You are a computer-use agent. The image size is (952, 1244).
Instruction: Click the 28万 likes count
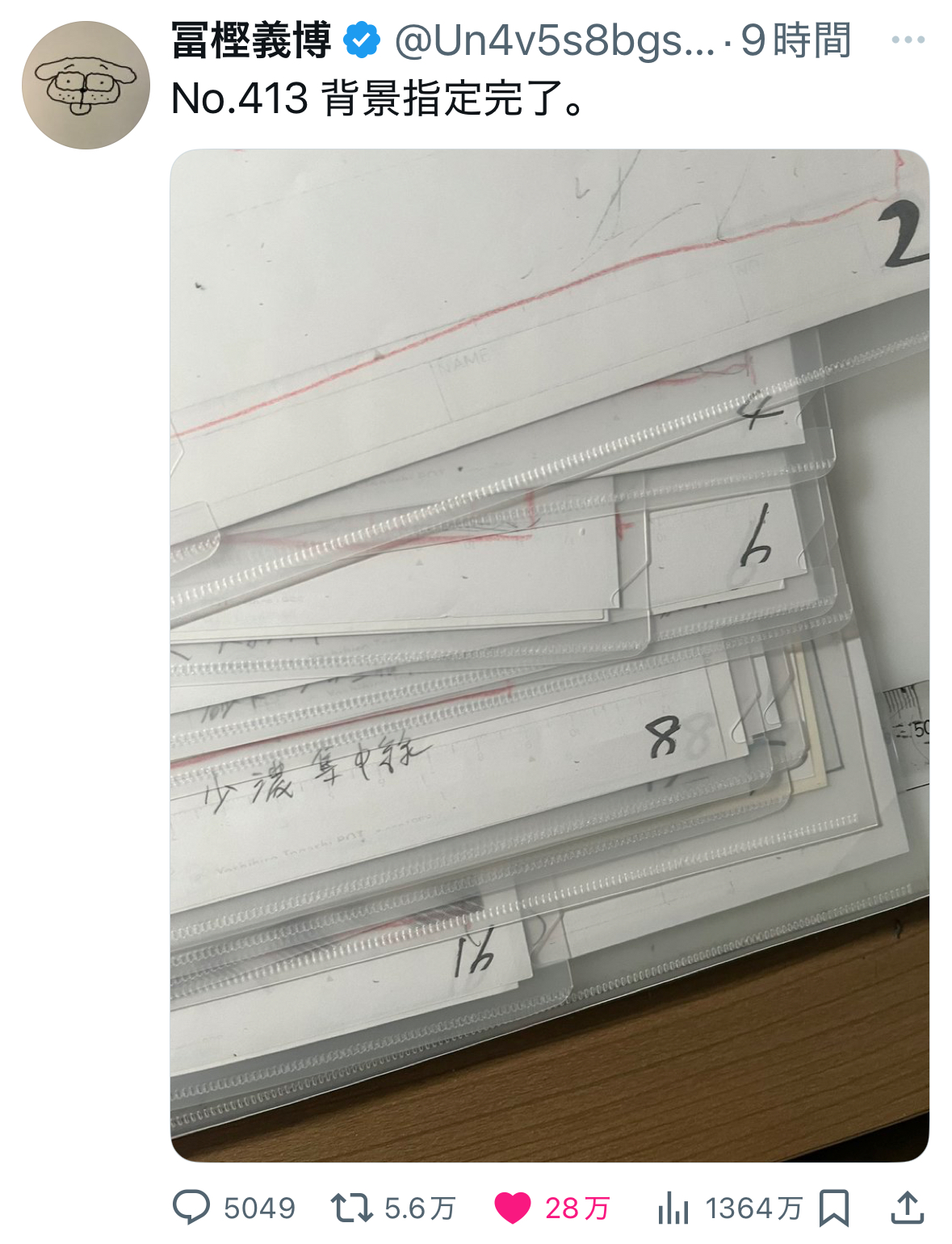pyautogui.click(x=577, y=1208)
